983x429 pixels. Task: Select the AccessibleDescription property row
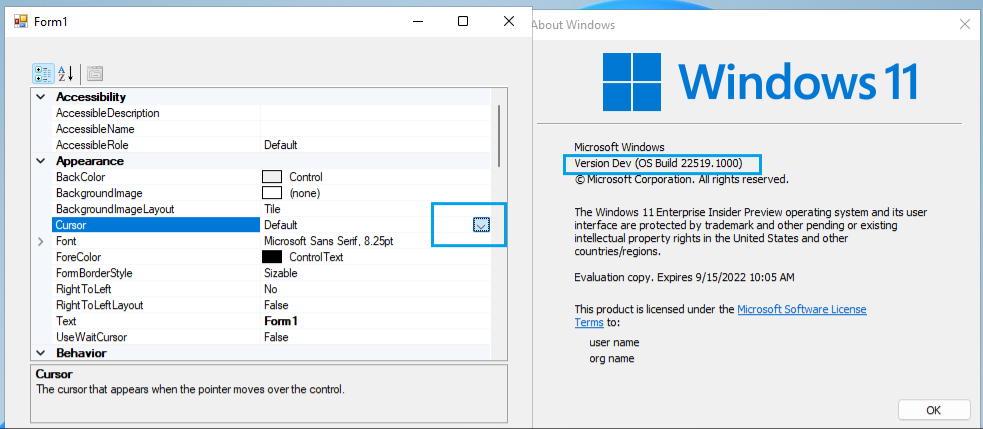click(271, 114)
